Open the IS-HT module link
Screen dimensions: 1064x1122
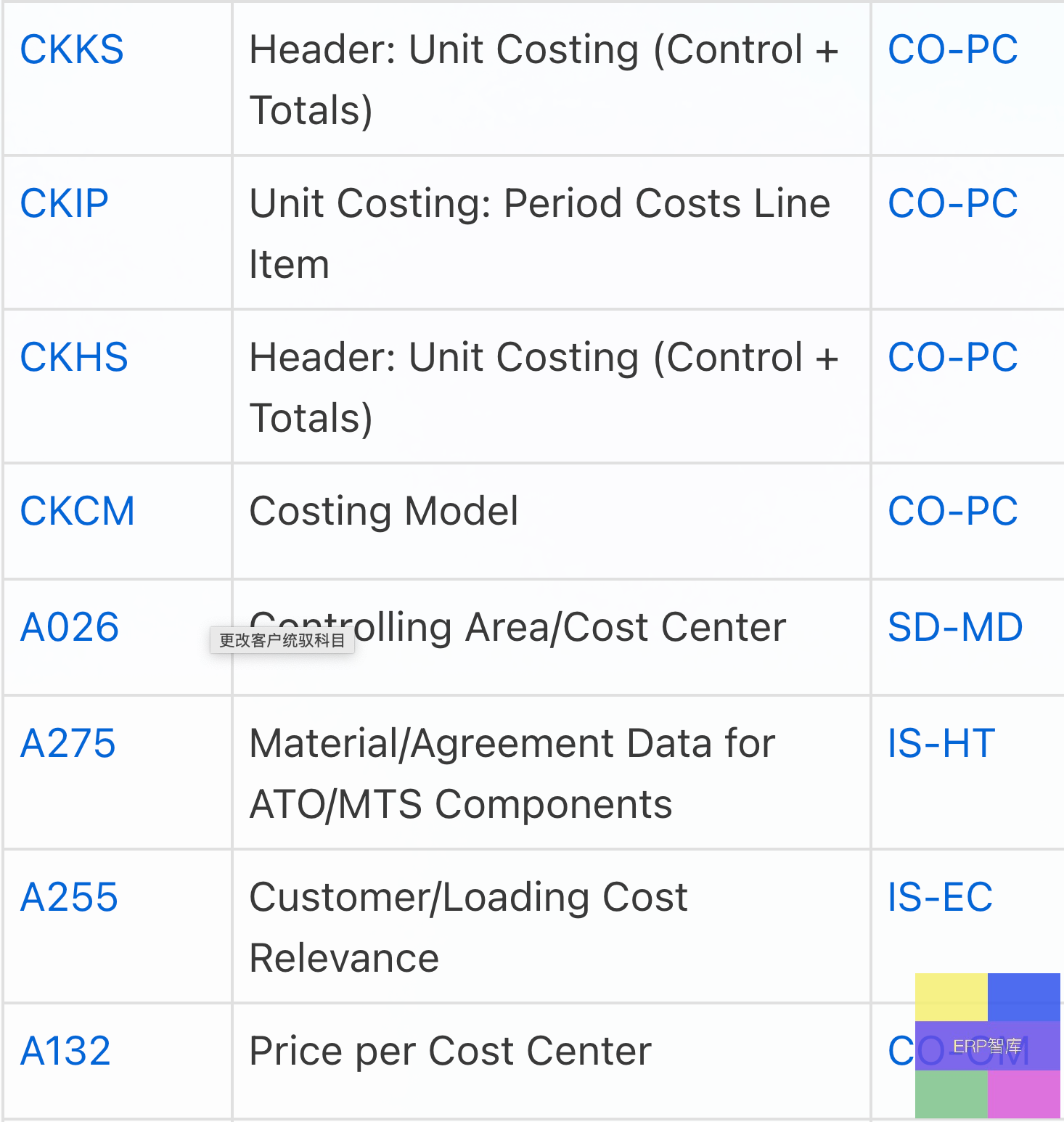(x=941, y=744)
